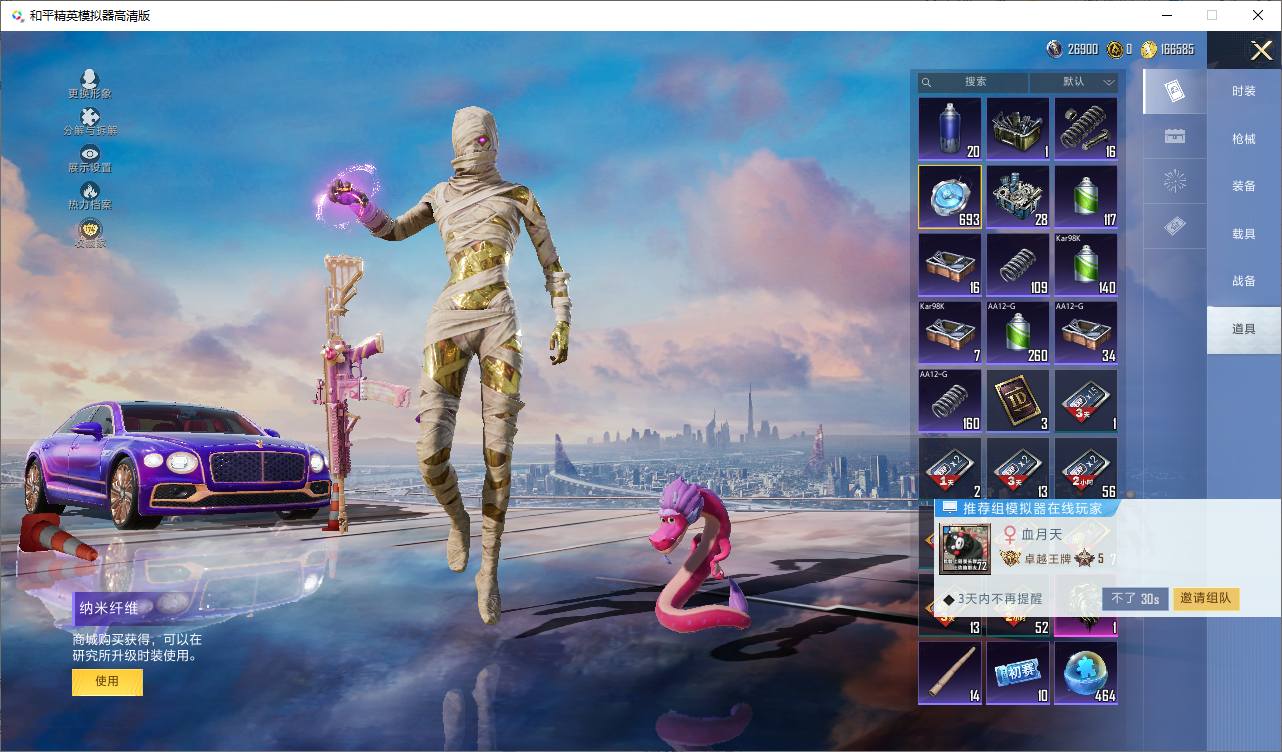Open the 默认 sort dropdown
Screen dimensions: 1282x752
[x=1074, y=82]
